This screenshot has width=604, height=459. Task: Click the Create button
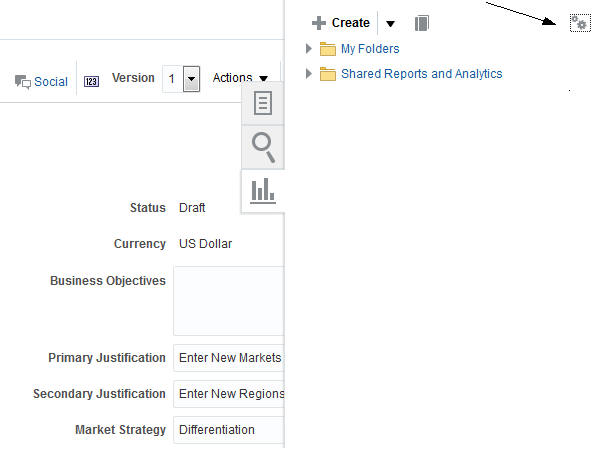[x=341, y=23]
